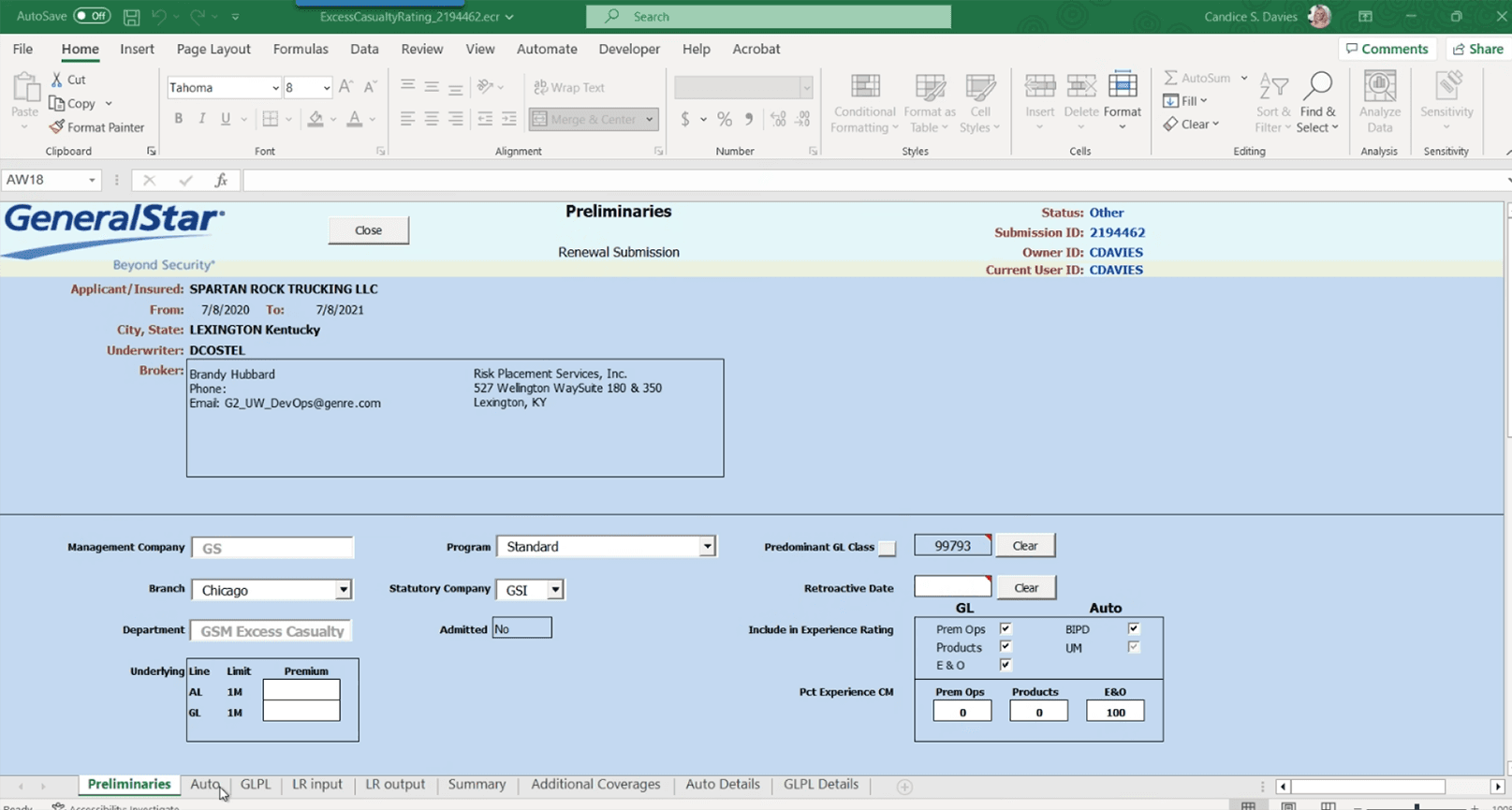Uncheck the Prem Ops checkbox
The image size is (1512, 810).
pos(1006,629)
